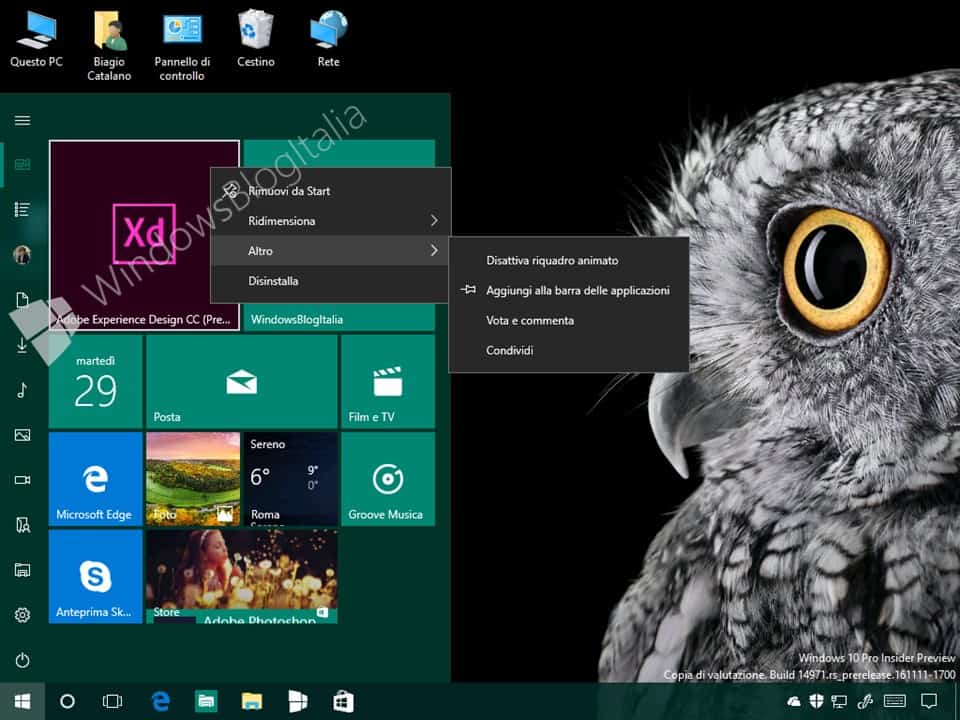Show all apps list in Start

23,209
